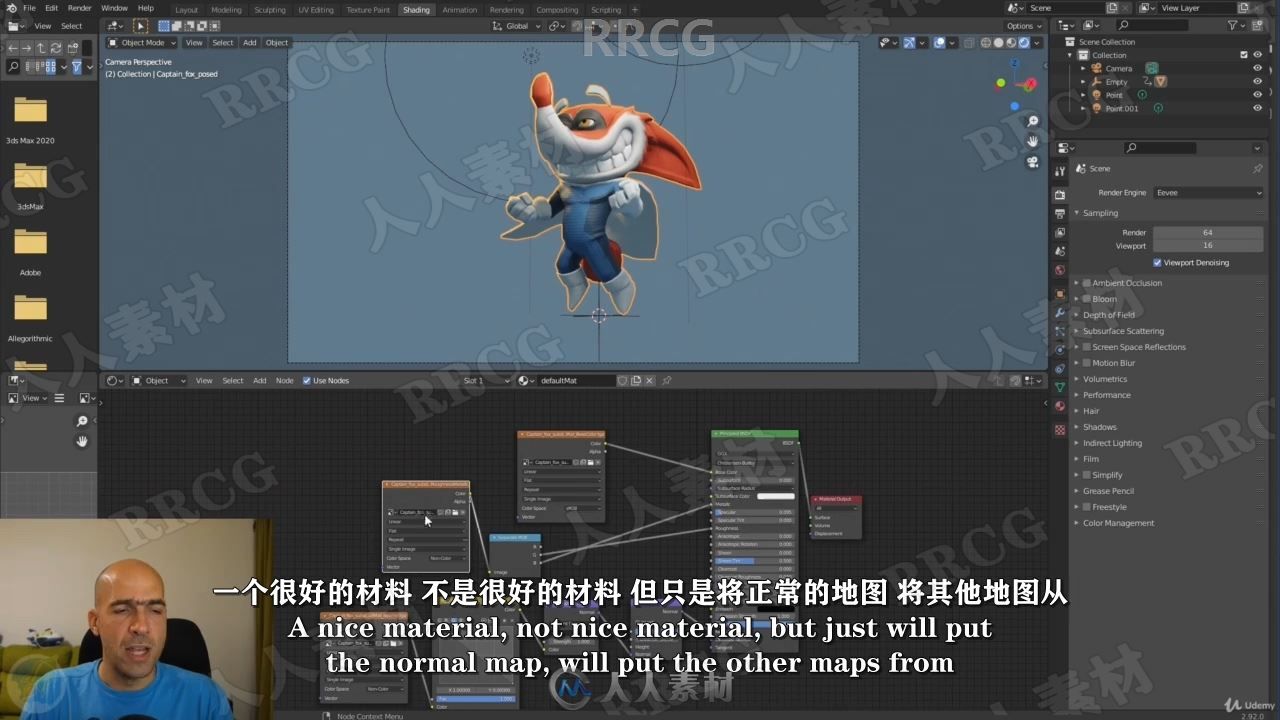The image size is (1280, 720).
Task: Open the Output properties tab icon
Action: click(x=1060, y=213)
